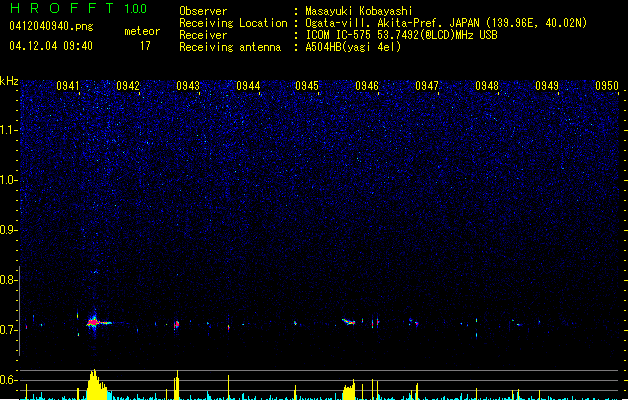Click the 'Receiving antenna' label
The width and height of the screenshot is (629, 400).
pos(230,47)
